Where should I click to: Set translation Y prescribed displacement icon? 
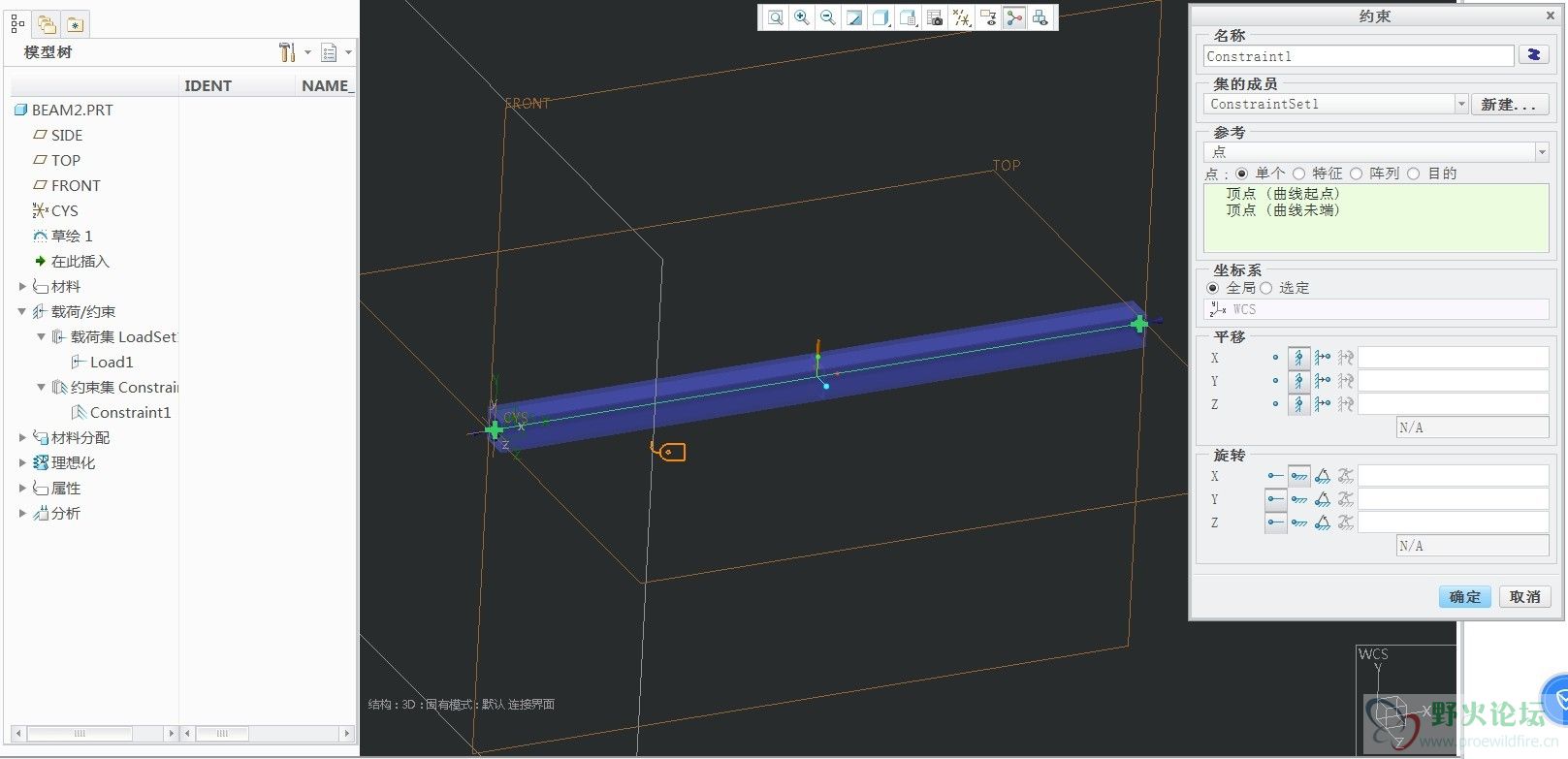click(1323, 381)
